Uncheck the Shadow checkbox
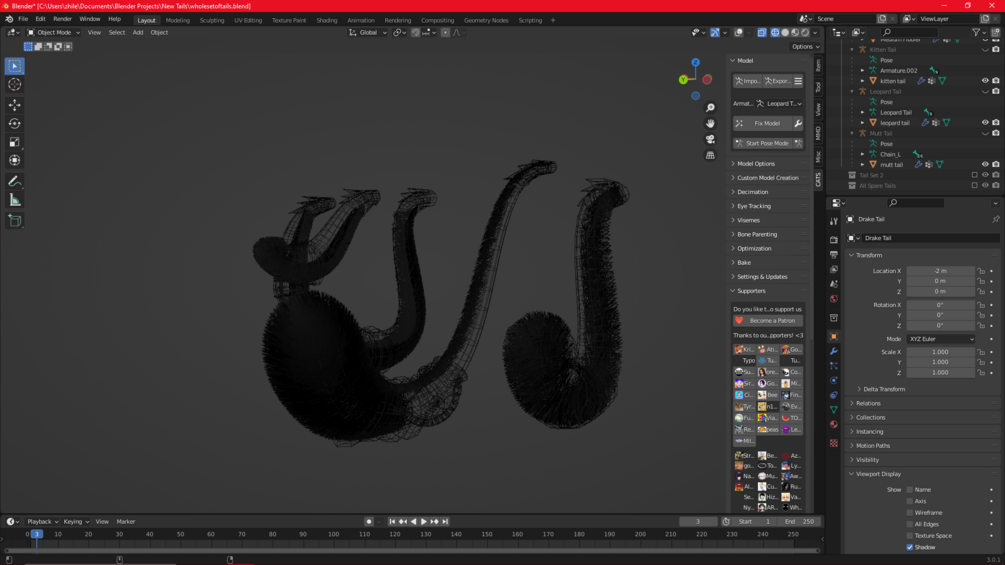The image size is (1005, 565). 910,547
